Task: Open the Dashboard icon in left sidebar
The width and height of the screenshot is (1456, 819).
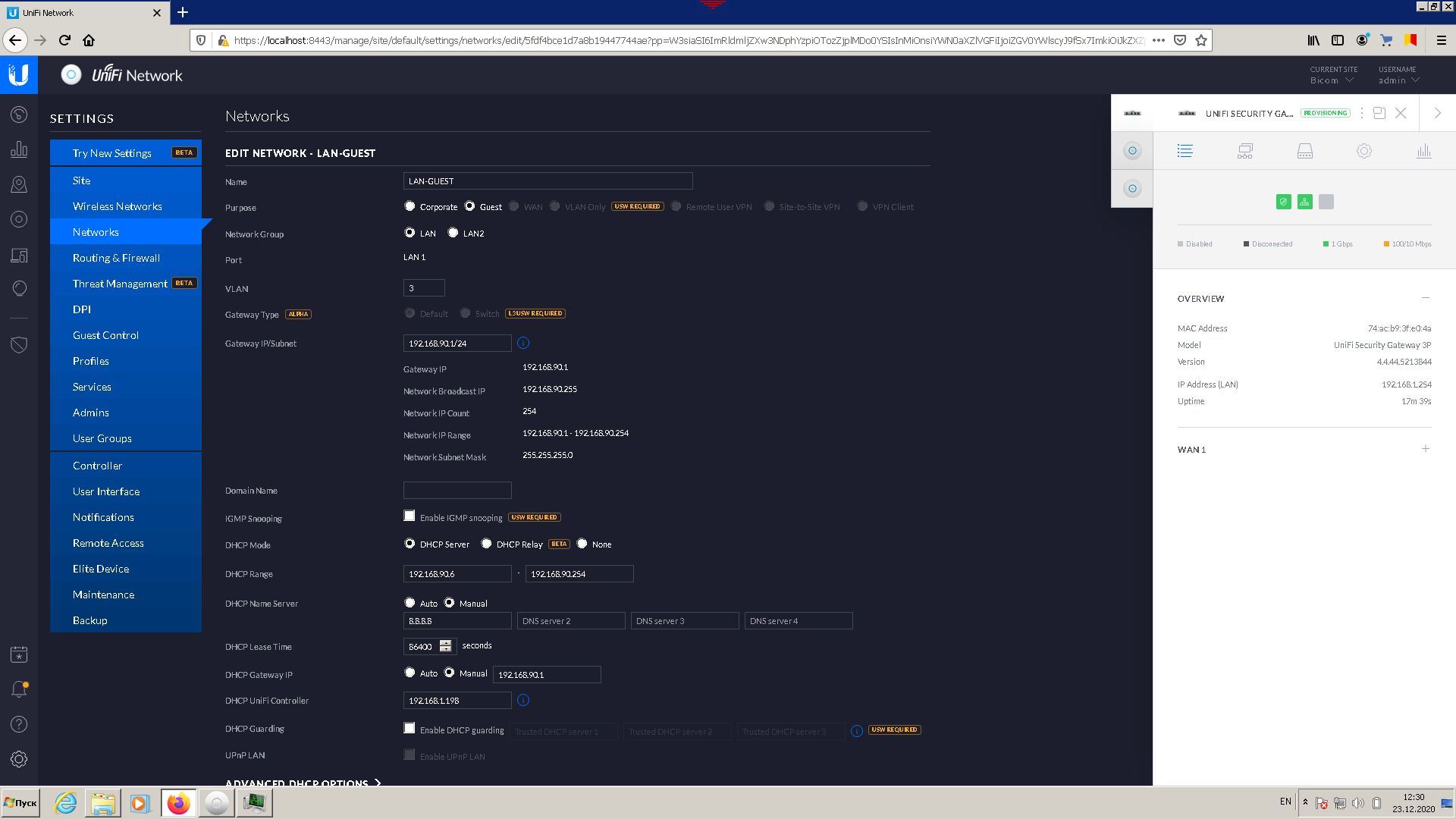Action: coord(19,115)
